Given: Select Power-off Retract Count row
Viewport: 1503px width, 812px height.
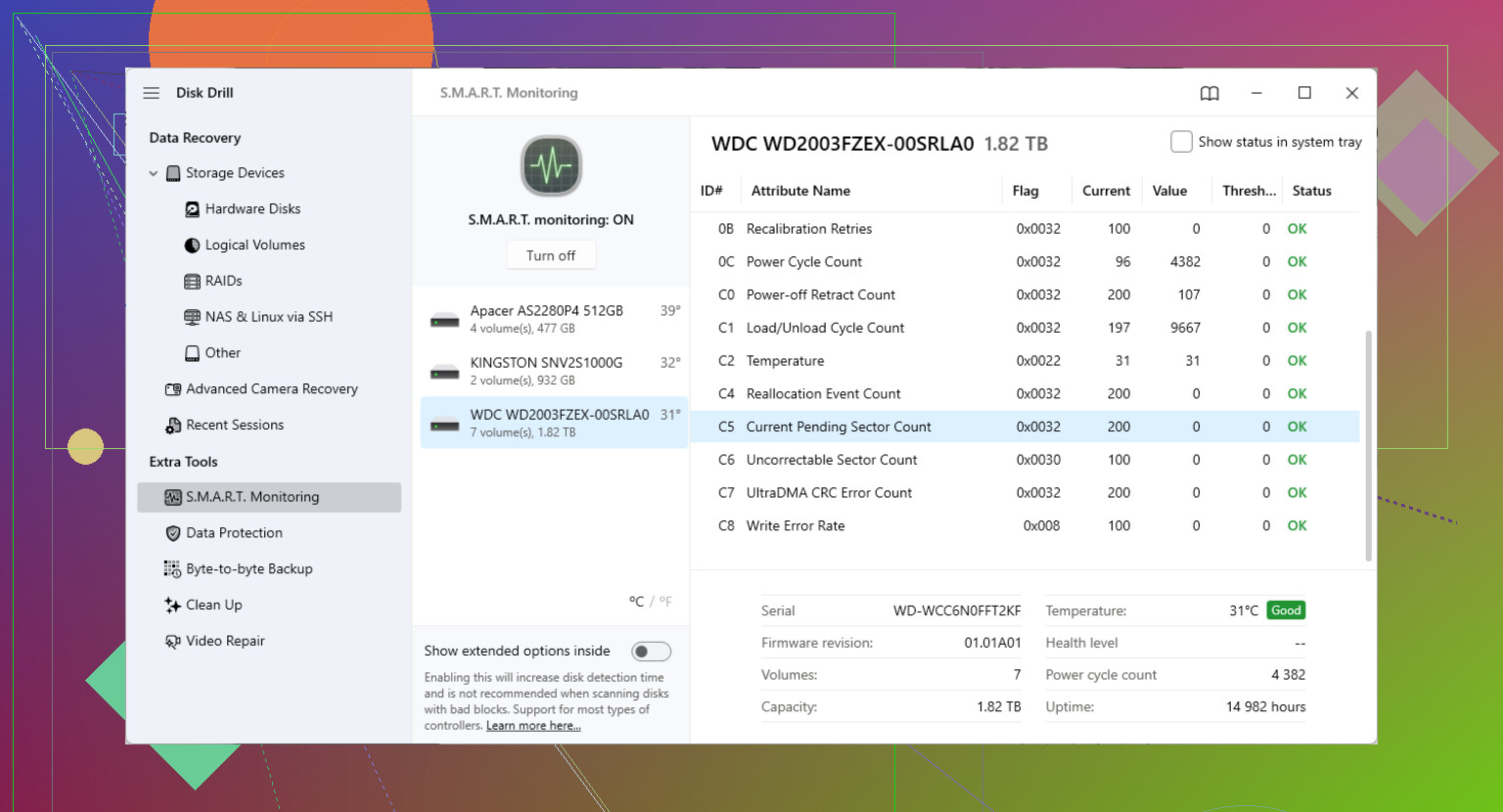Looking at the screenshot, I should pos(1025,295).
